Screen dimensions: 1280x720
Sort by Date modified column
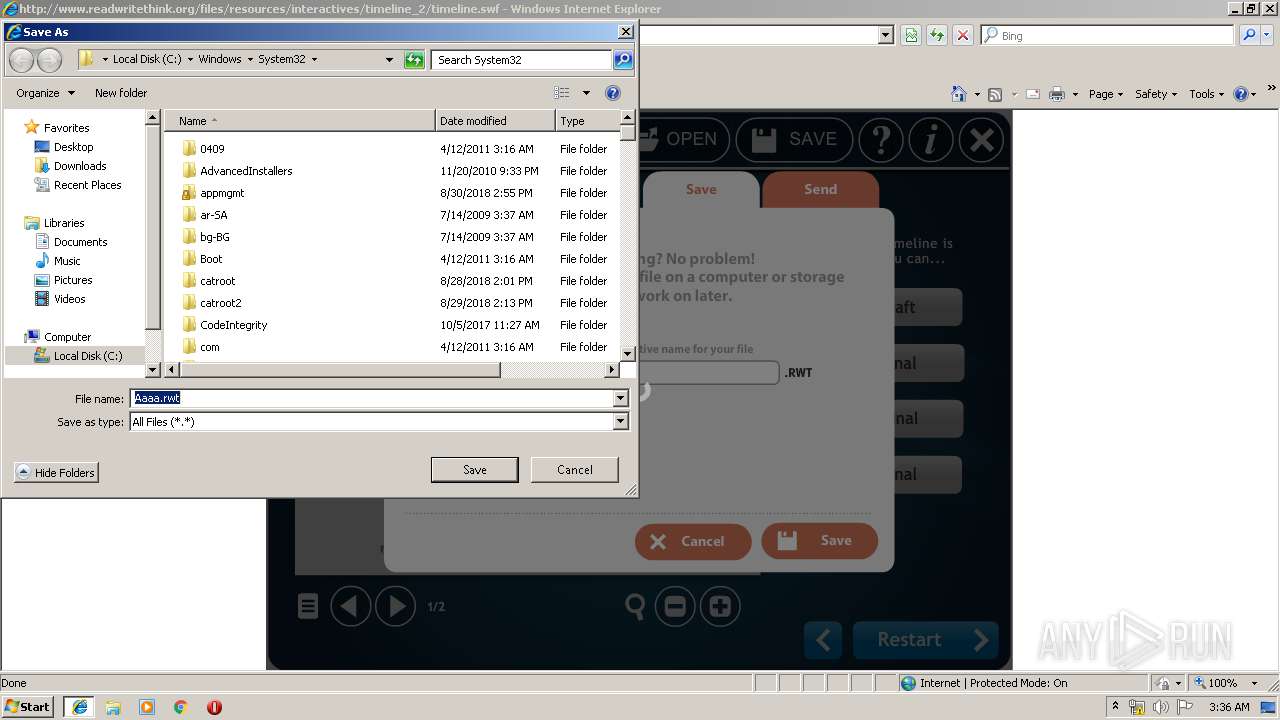[x=495, y=121]
